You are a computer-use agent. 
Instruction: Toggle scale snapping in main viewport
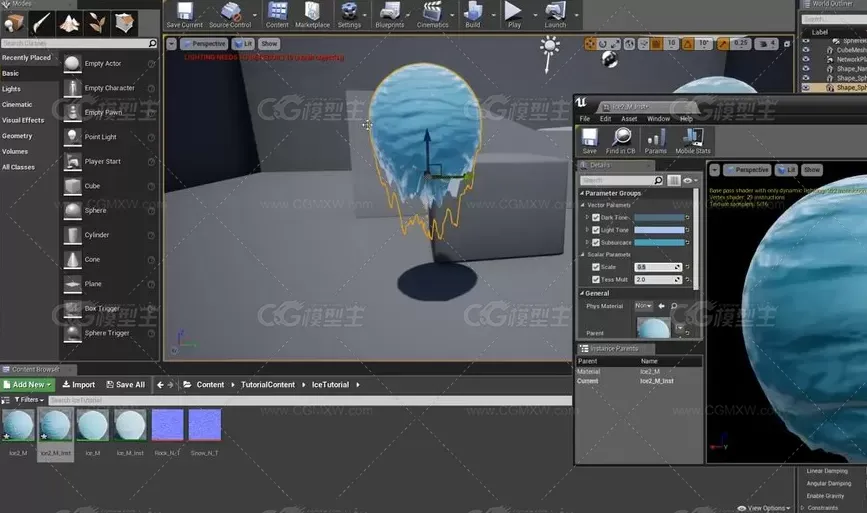click(x=723, y=44)
